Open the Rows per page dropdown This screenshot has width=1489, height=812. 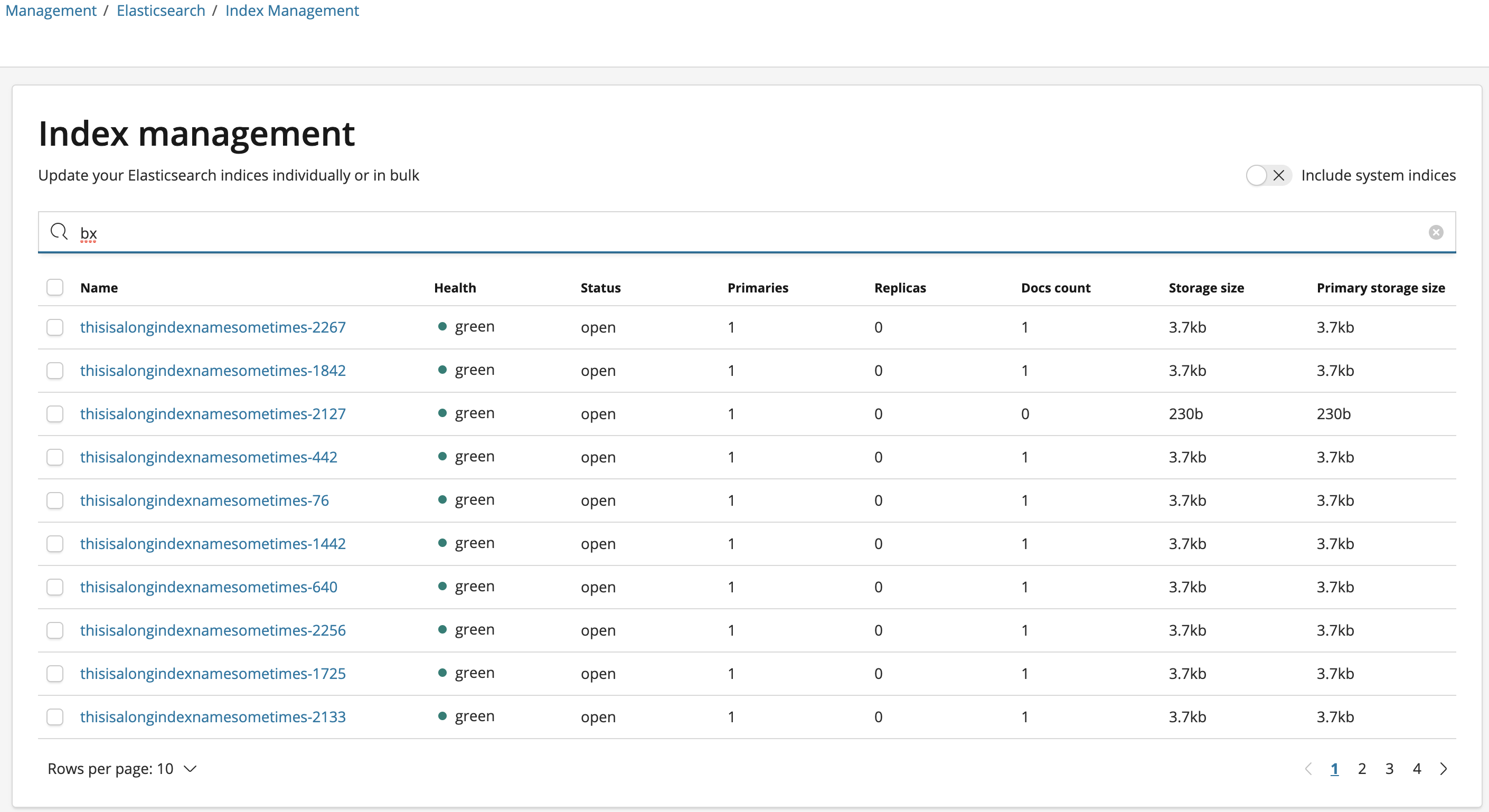click(122, 769)
